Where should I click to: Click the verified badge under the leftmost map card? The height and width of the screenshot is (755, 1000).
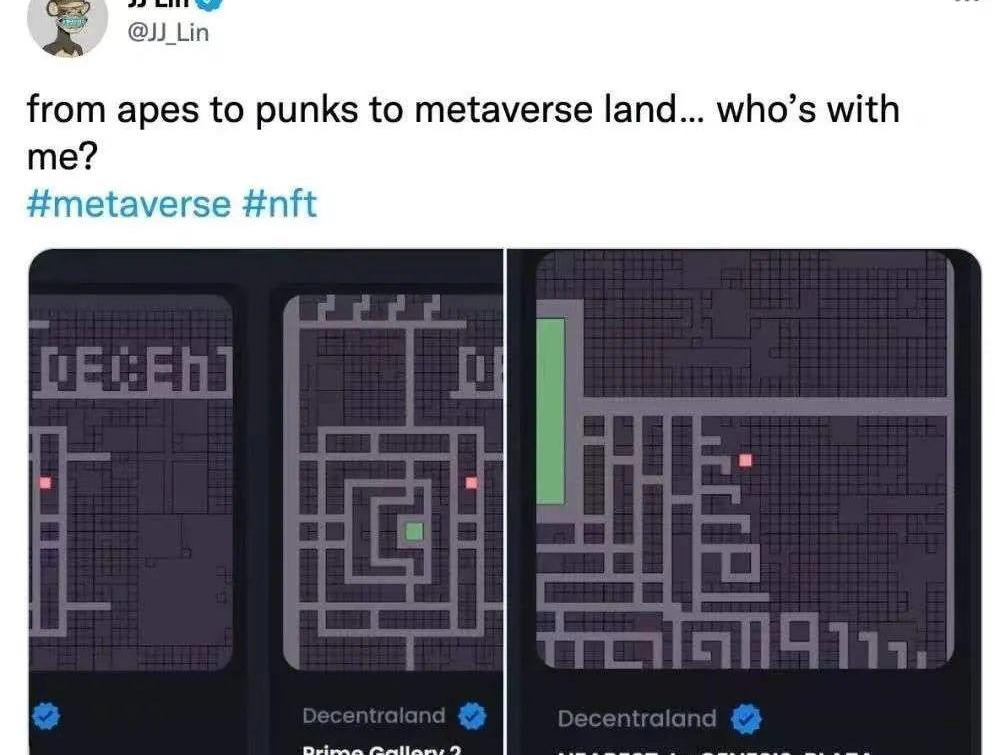[x=45, y=716]
